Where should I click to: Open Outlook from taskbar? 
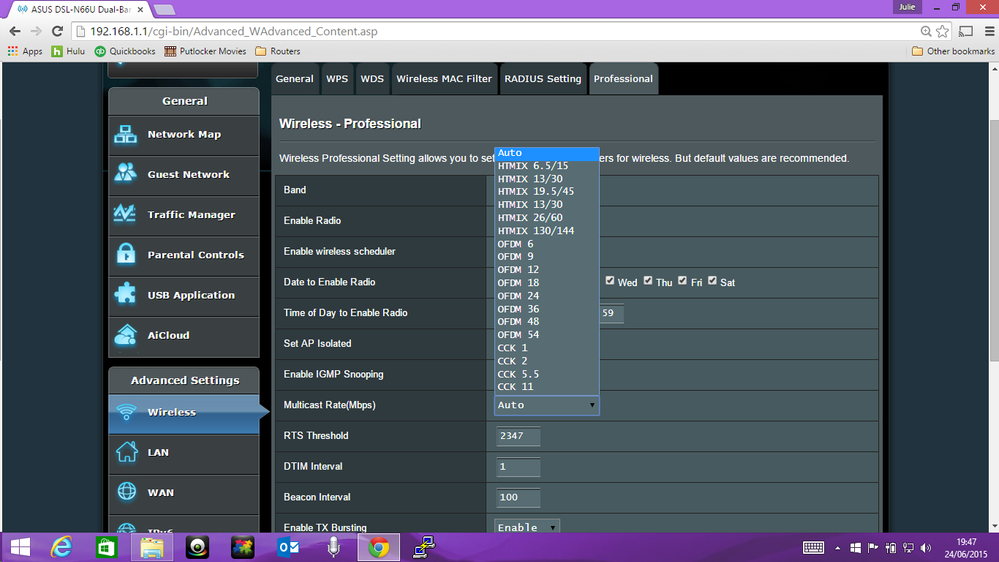[289, 547]
